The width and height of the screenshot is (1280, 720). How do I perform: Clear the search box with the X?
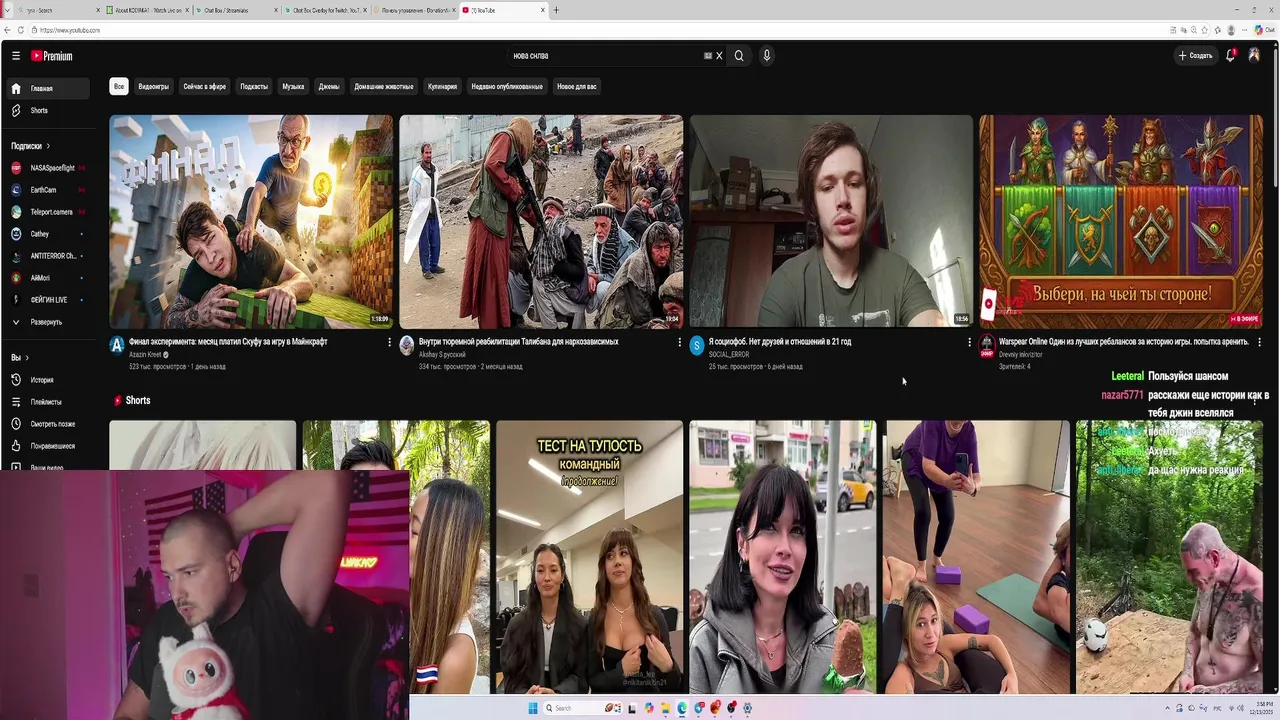tap(719, 56)
